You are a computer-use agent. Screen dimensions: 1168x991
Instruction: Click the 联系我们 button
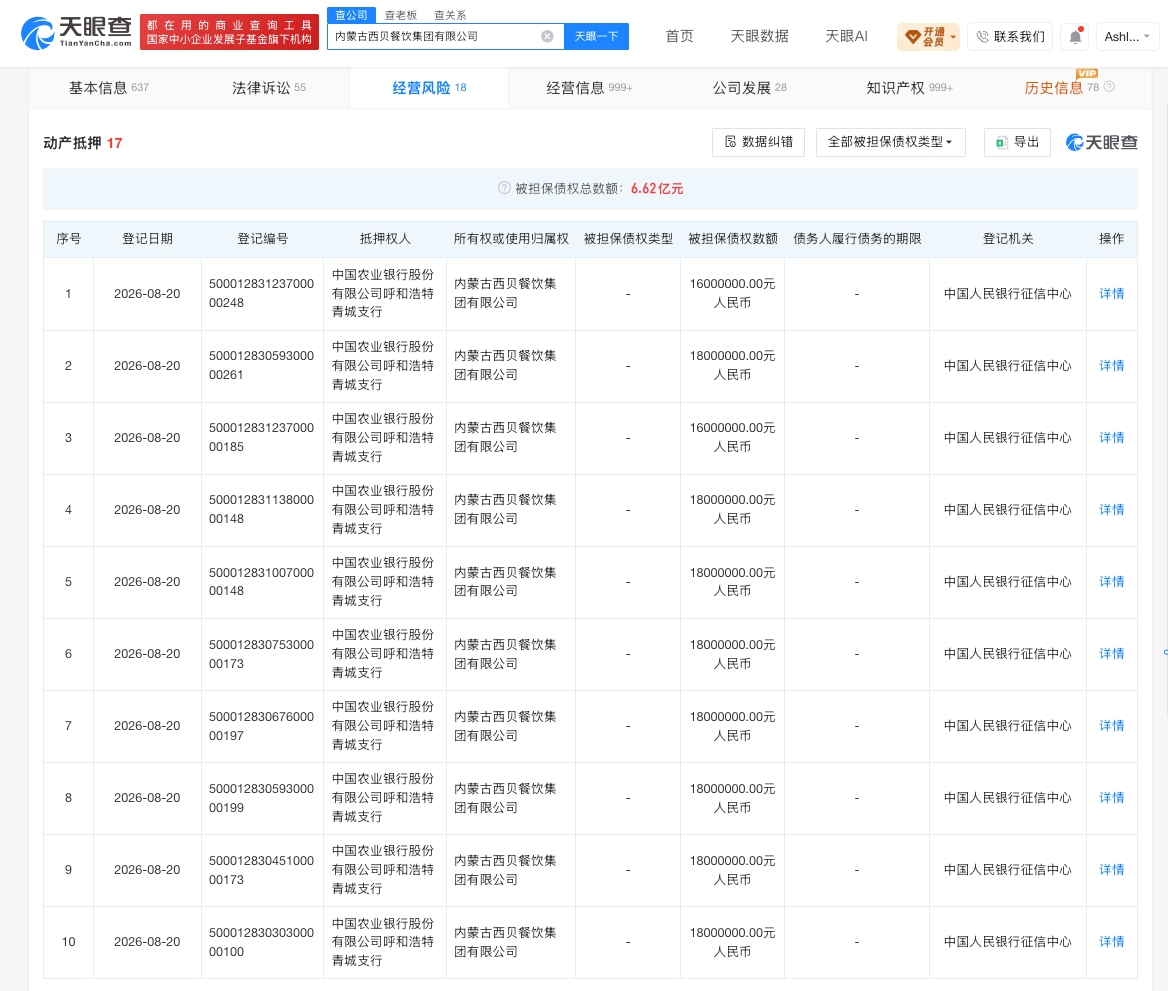pos(1010,36)
